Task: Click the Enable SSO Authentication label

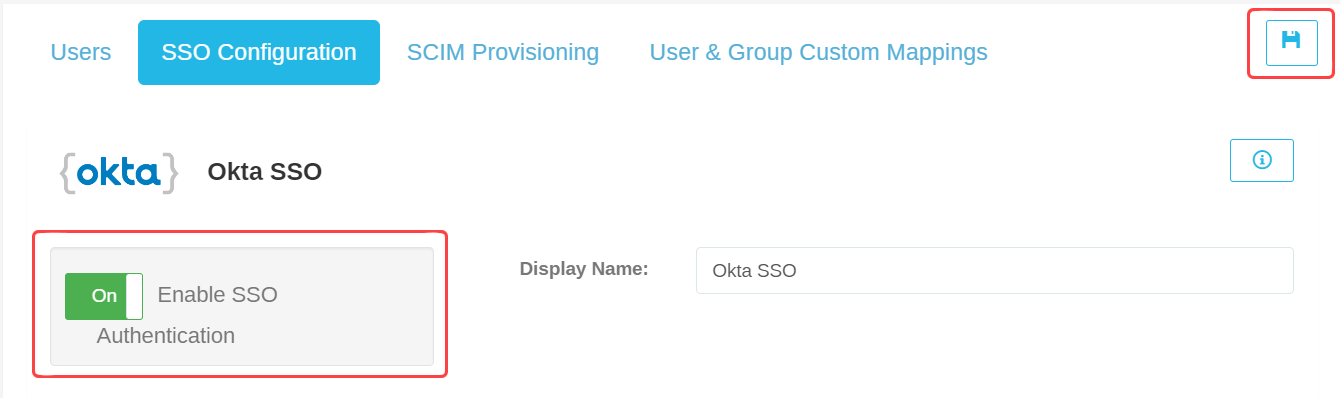Action: [187, 315]
